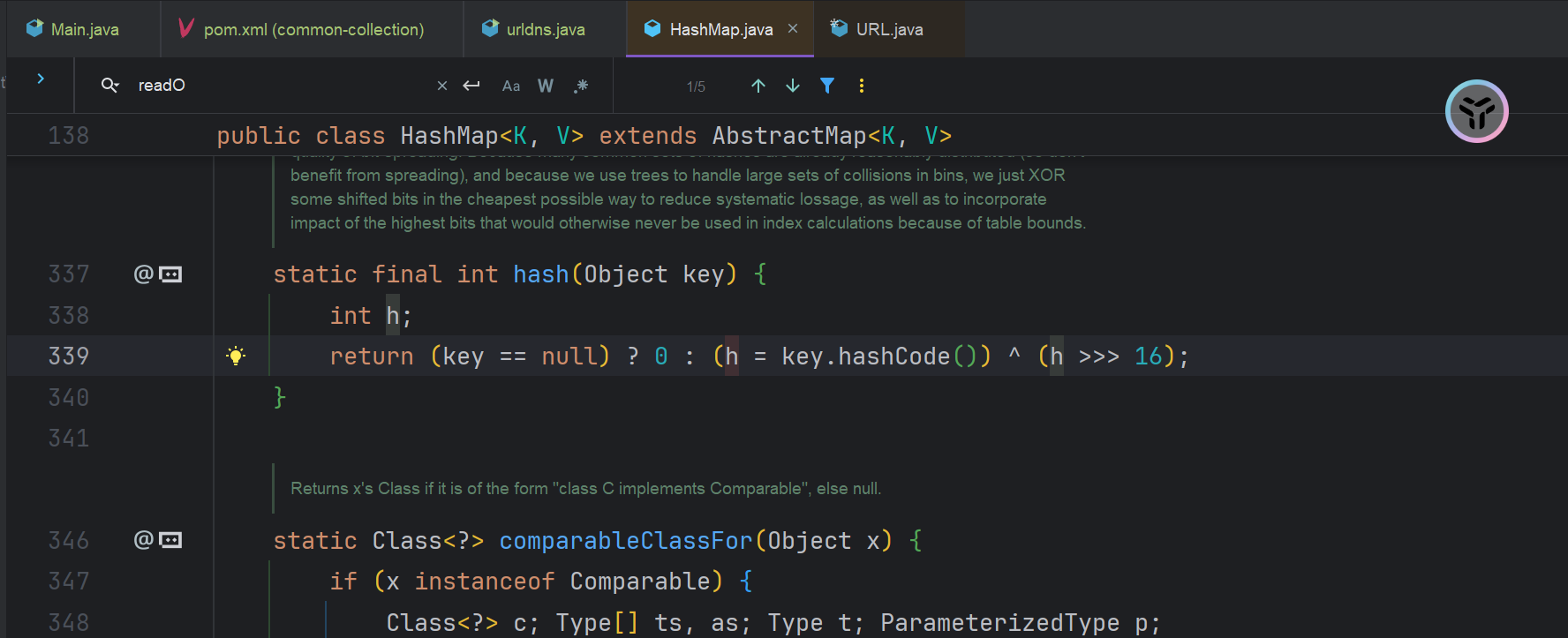1568x638 pixels.
Task: Switch to the Main.java tab
Action: (84, 29)
